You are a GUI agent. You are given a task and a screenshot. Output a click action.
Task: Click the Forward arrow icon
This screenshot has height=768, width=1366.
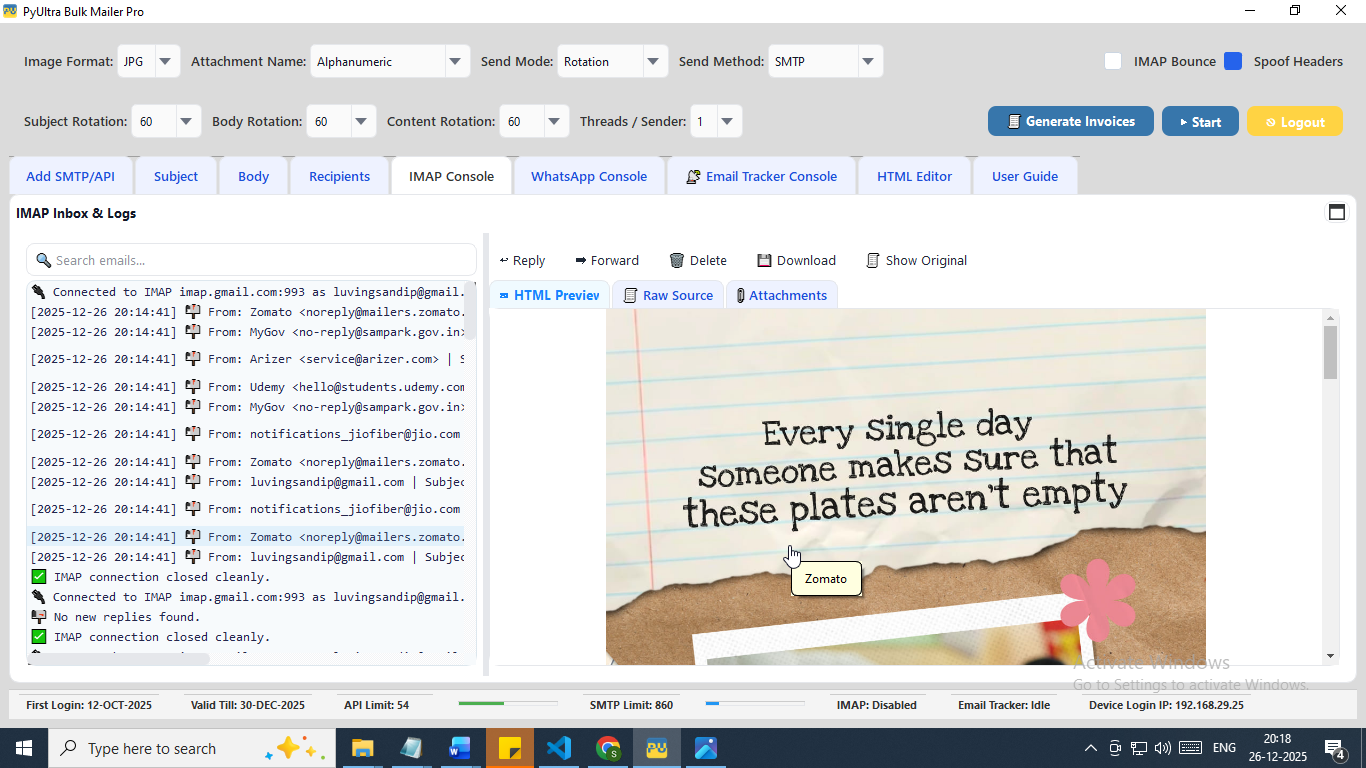tap(581, 260)
